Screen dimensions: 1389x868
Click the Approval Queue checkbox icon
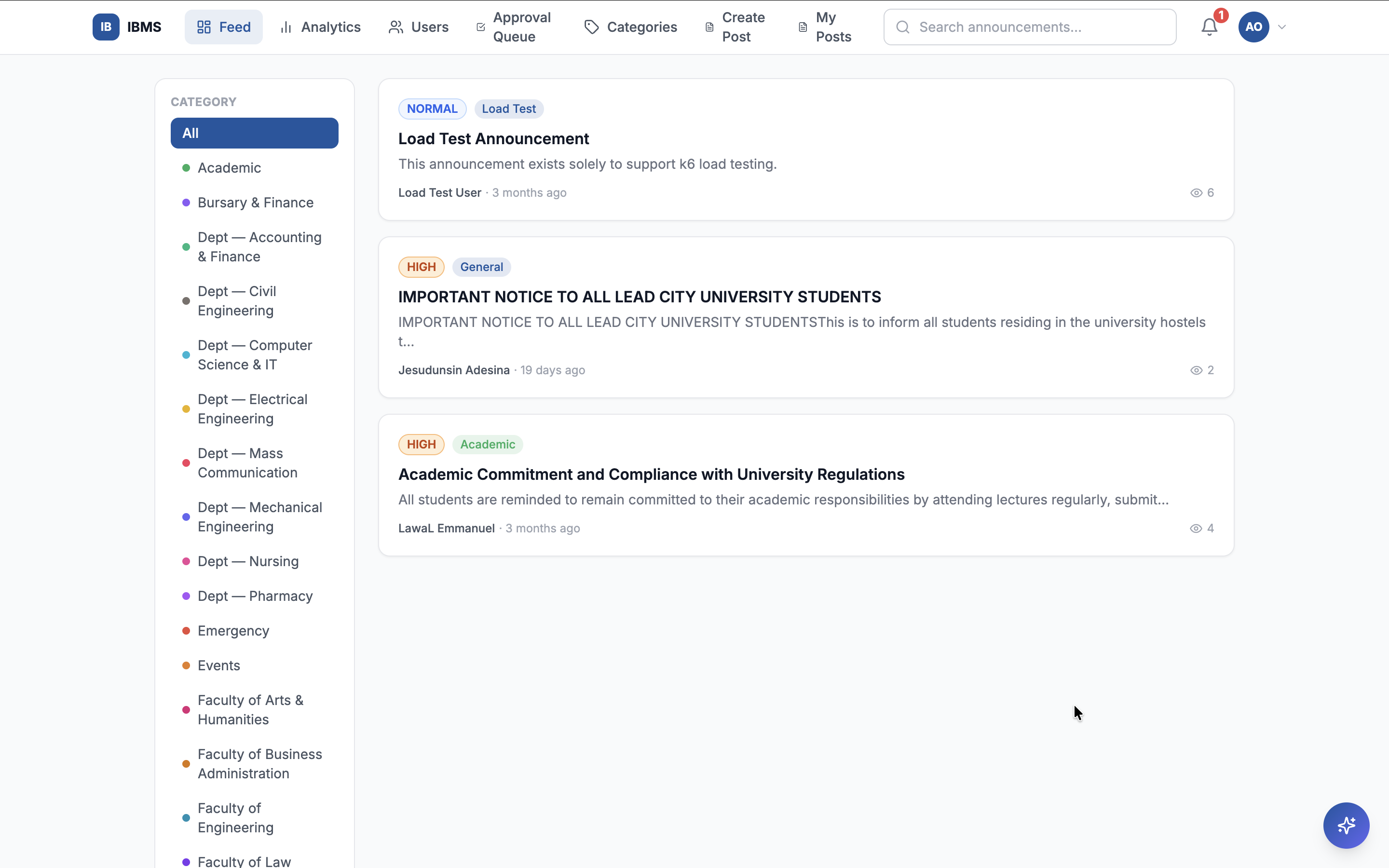click(x=481, y=27)
